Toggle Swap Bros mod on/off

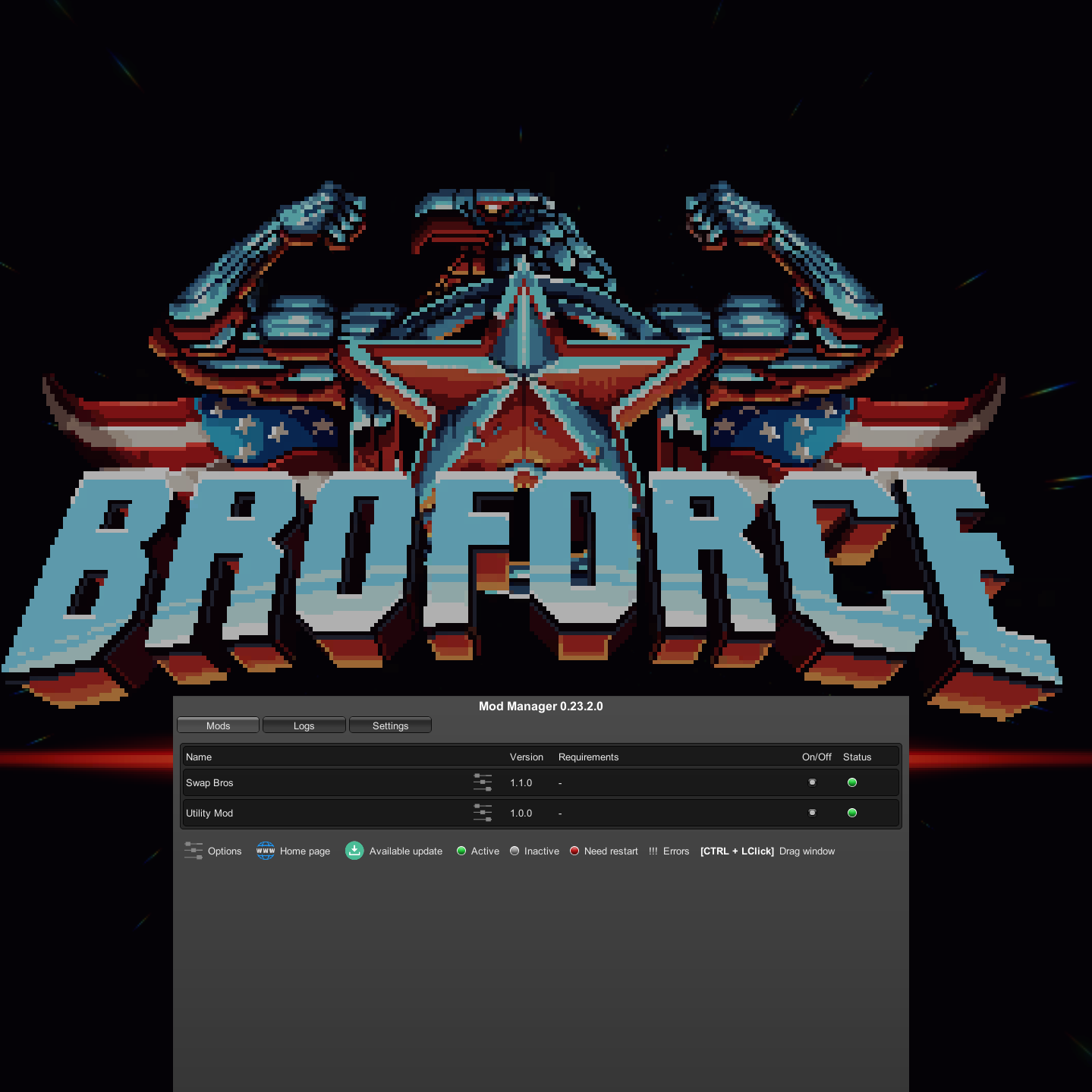click(812, 782)
